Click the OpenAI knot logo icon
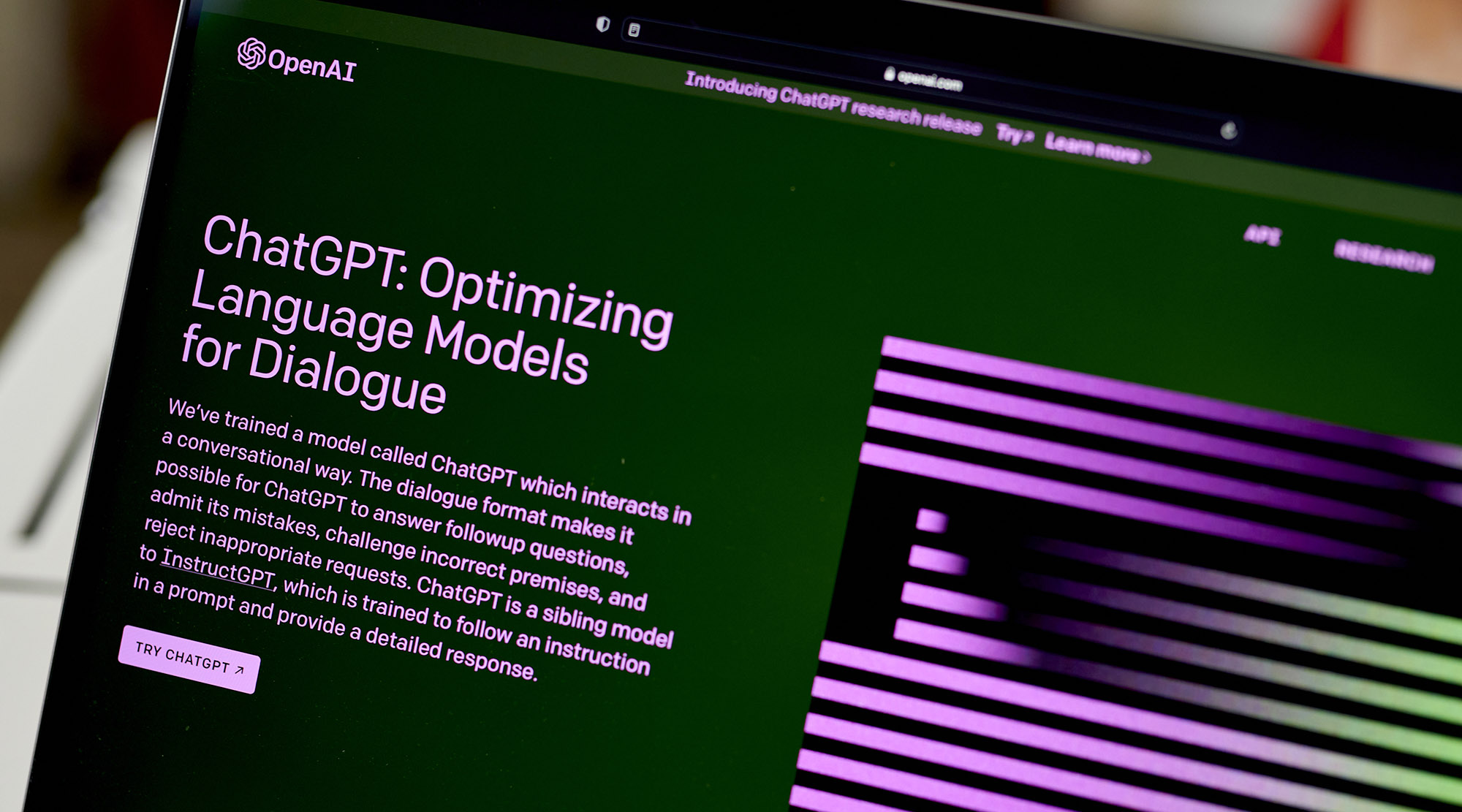1462x812 pixels. click(251, 53)
